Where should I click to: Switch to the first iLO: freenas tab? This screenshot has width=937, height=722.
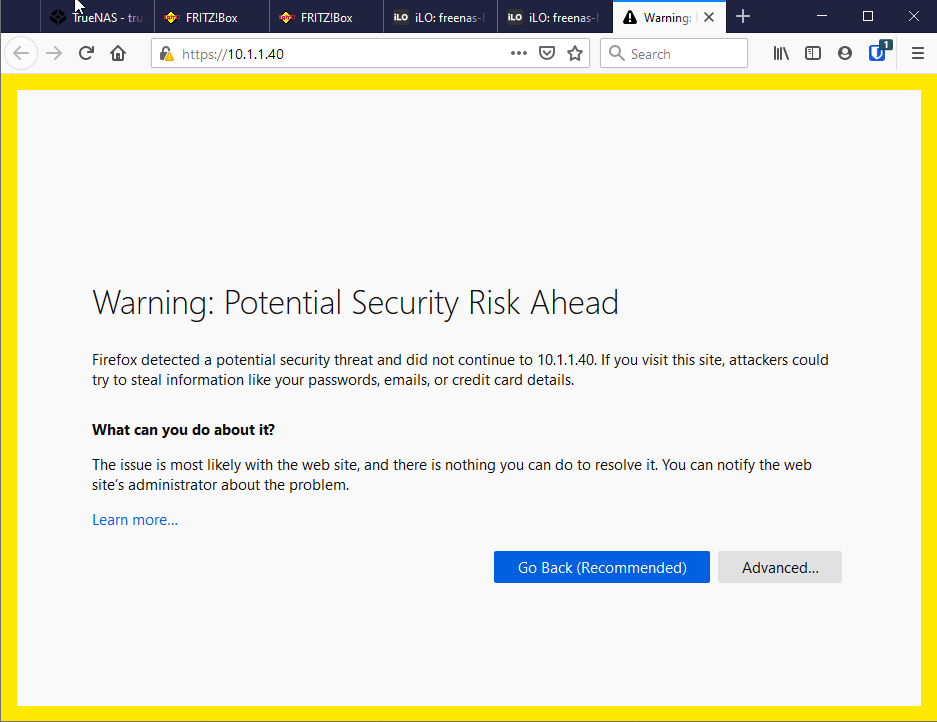click(x=440, y=17)
